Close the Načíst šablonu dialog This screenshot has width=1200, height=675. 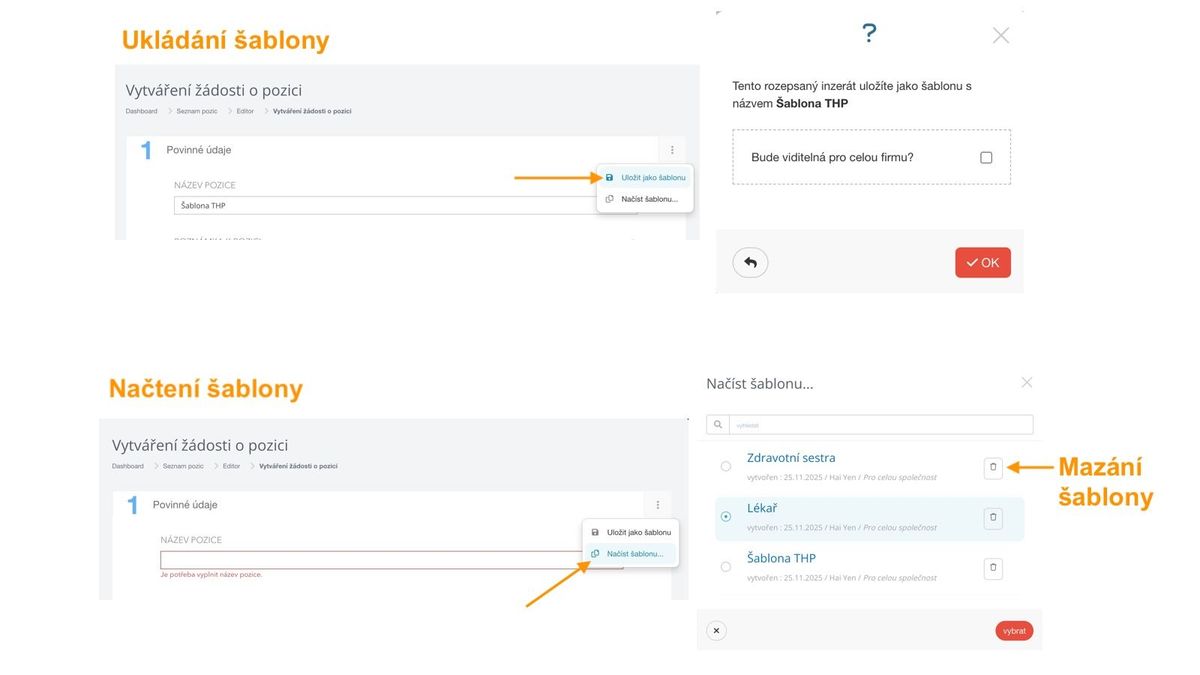[1026, 382]
